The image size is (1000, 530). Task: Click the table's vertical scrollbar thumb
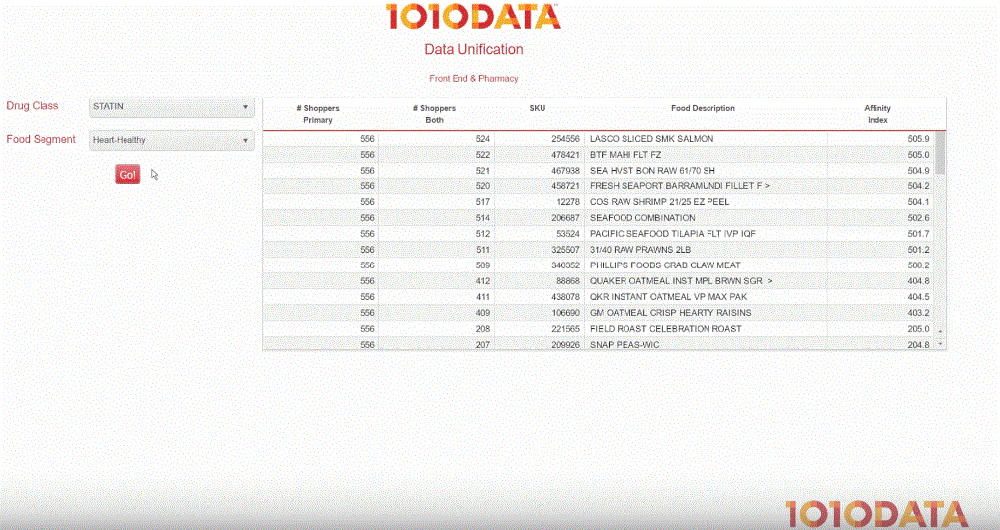pyautogui.click(x=940, y=154)
